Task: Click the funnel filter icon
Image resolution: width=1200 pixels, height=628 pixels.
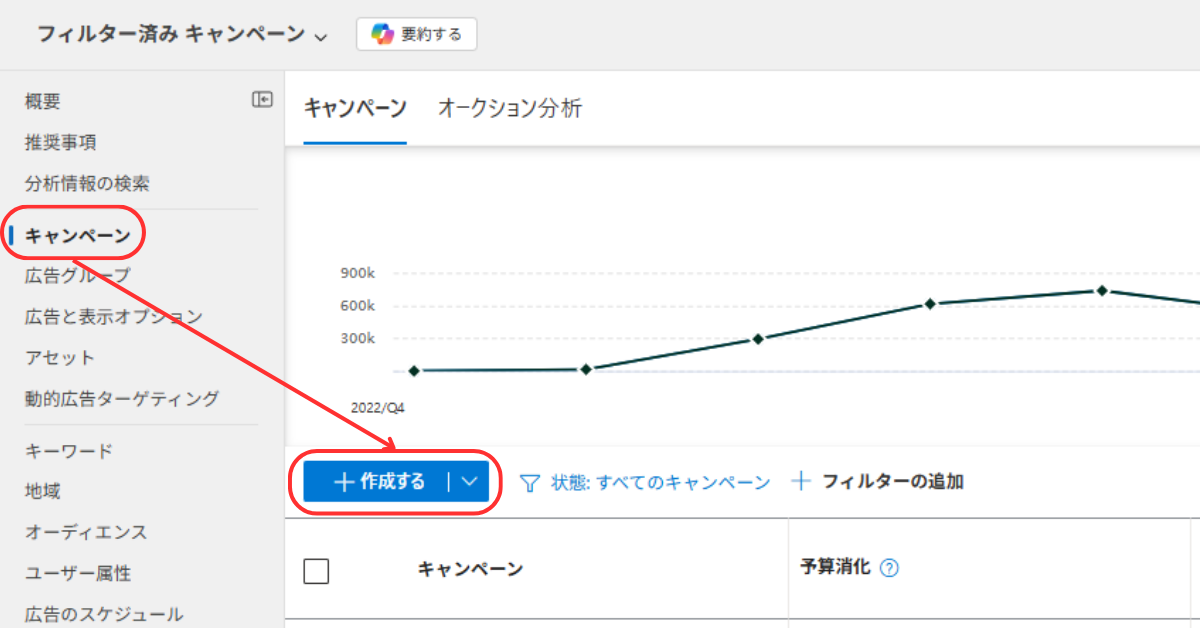Action: (530, 483)
